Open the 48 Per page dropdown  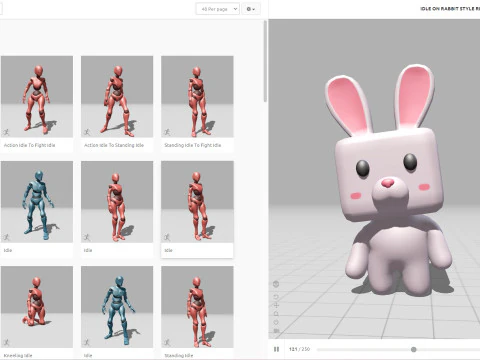(217, 9)
